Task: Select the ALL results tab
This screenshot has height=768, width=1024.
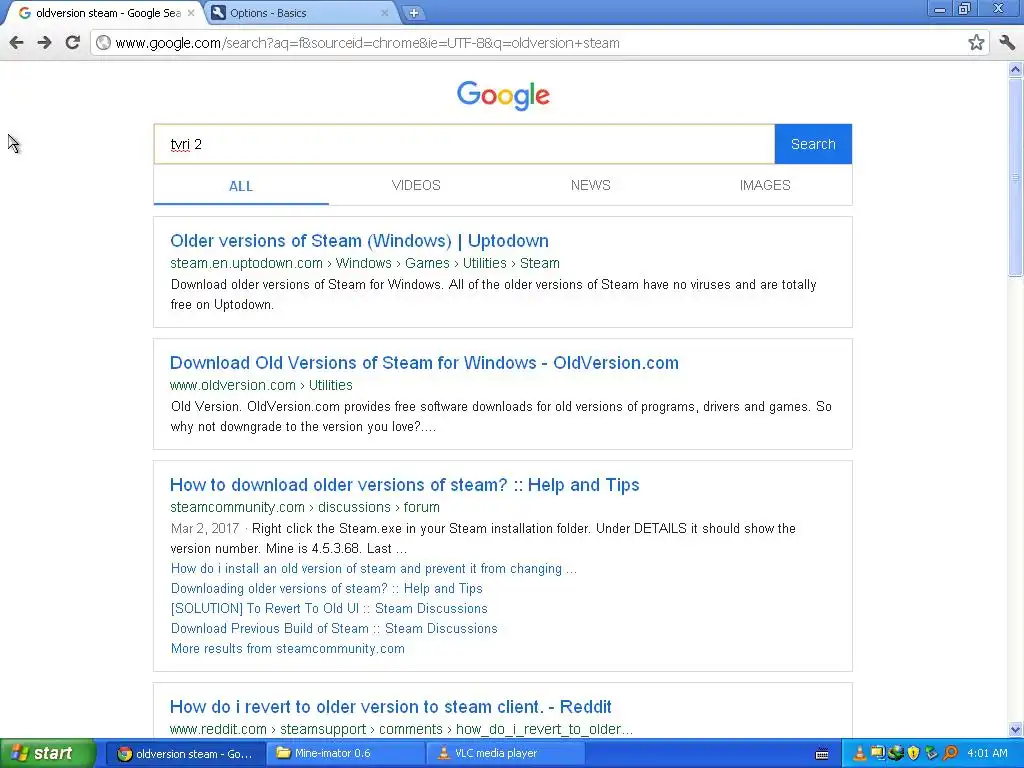Action: pos(241,186)
